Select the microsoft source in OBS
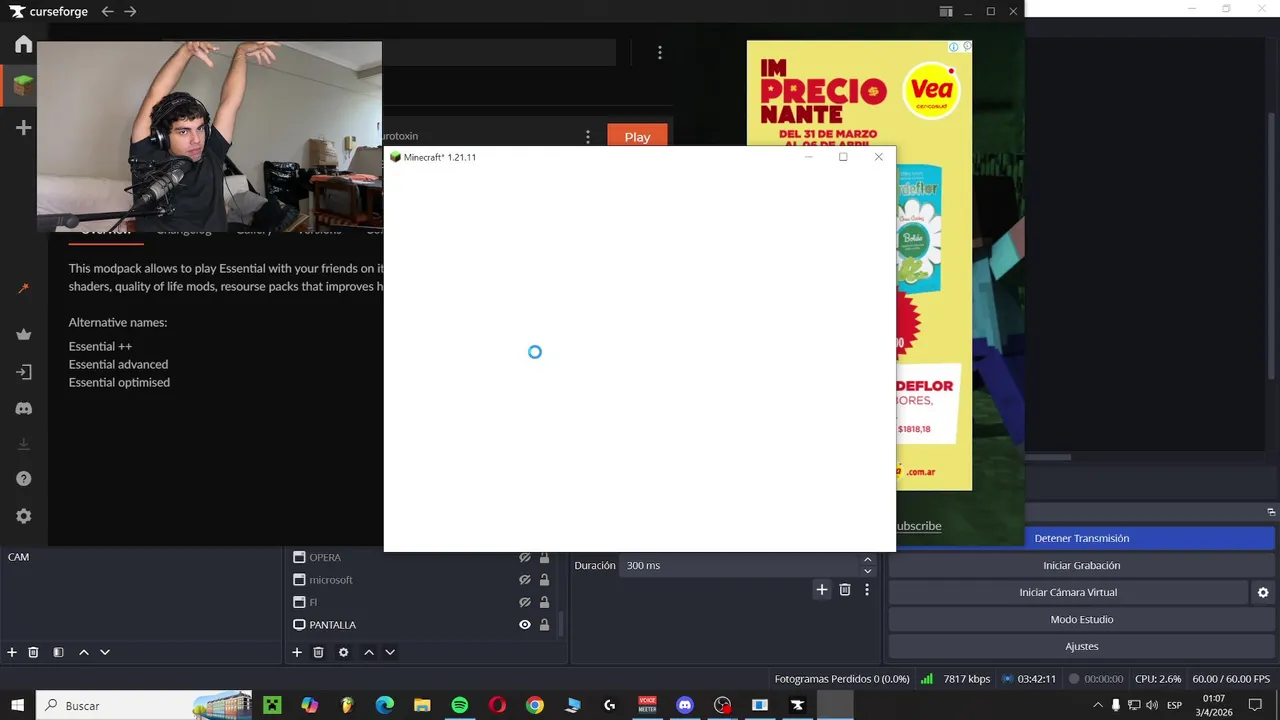The image size is (1280, 720). (331, 580)
